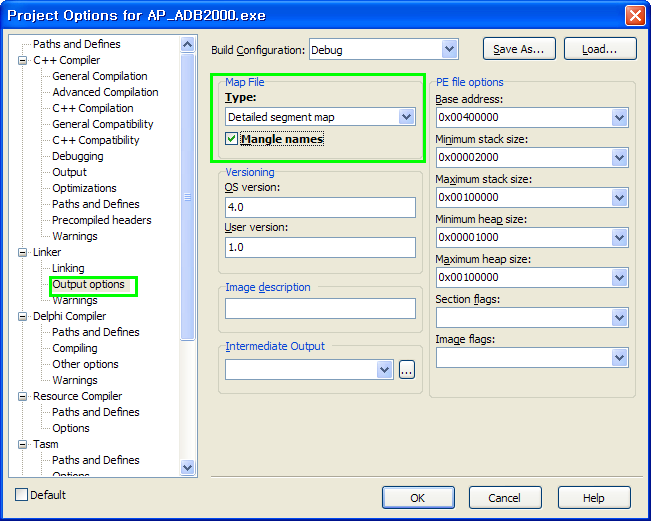Open the Map File Type dropdown
This screenshot has width=651, height=521.
click(406, 117)
